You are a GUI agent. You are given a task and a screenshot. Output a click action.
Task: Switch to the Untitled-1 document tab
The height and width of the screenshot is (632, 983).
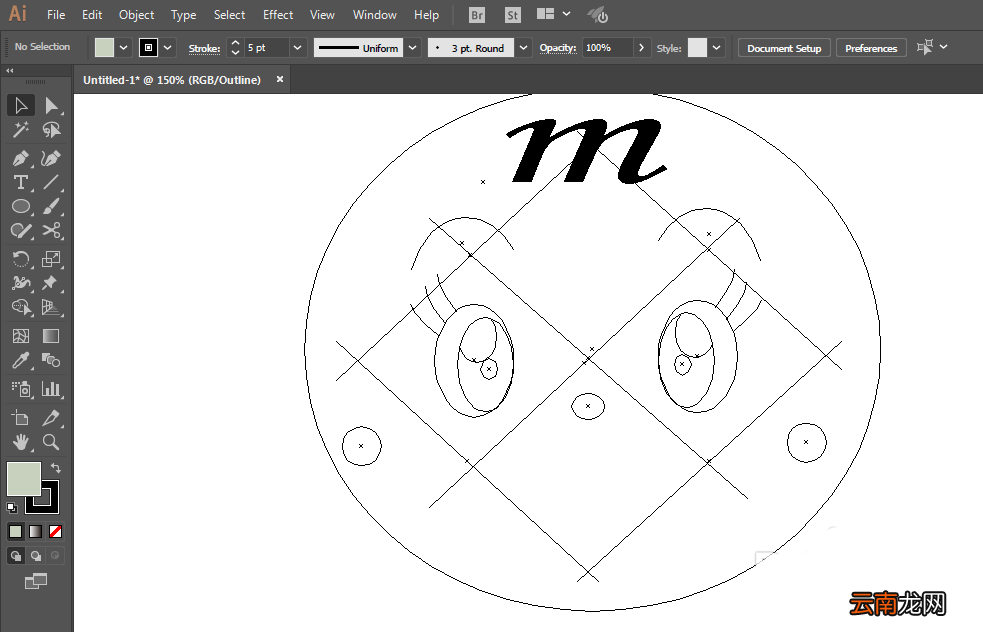172,80
